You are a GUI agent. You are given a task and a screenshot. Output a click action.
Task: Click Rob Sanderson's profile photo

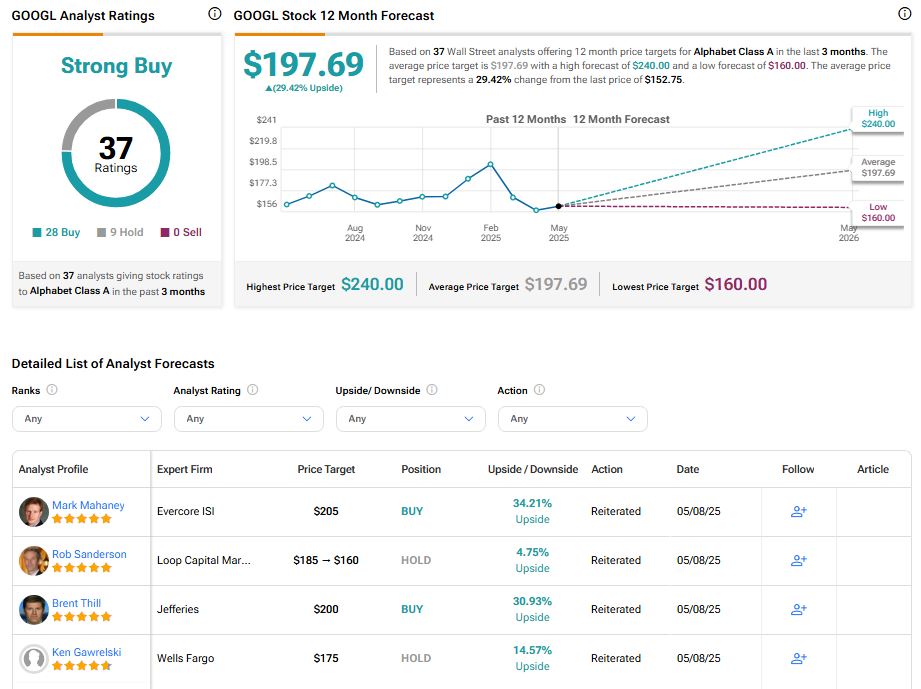coord(33,560)
